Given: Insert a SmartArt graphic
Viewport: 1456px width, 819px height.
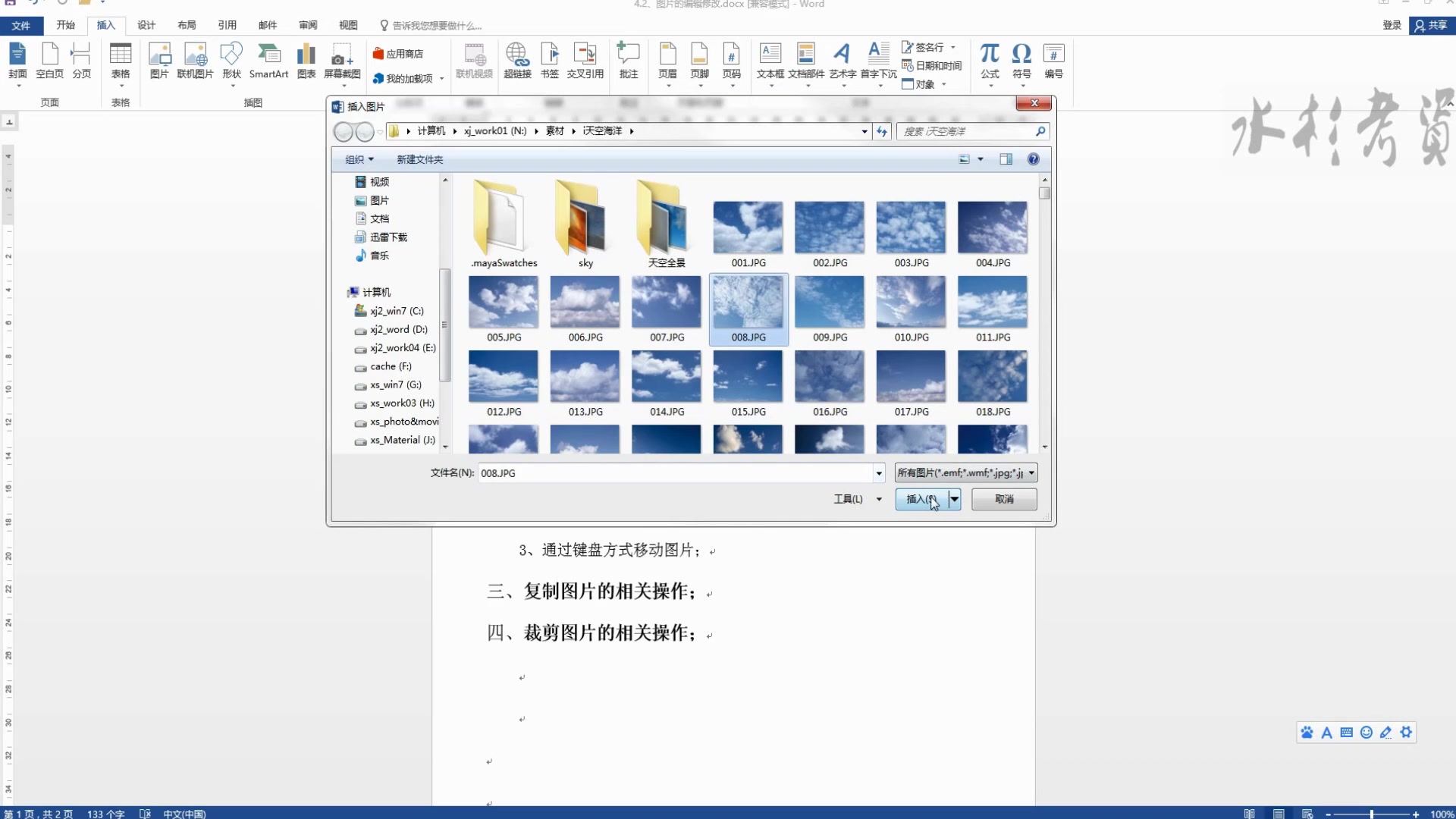Looking at the screenshot, I should click(269, 61).
